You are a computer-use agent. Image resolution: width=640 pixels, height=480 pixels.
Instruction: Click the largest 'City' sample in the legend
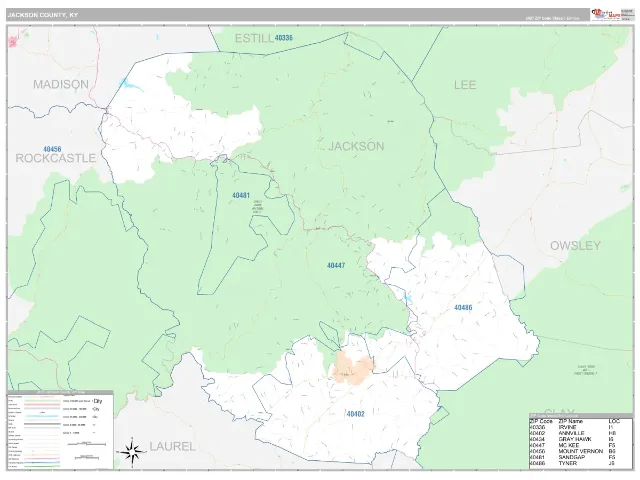(98, 401)
